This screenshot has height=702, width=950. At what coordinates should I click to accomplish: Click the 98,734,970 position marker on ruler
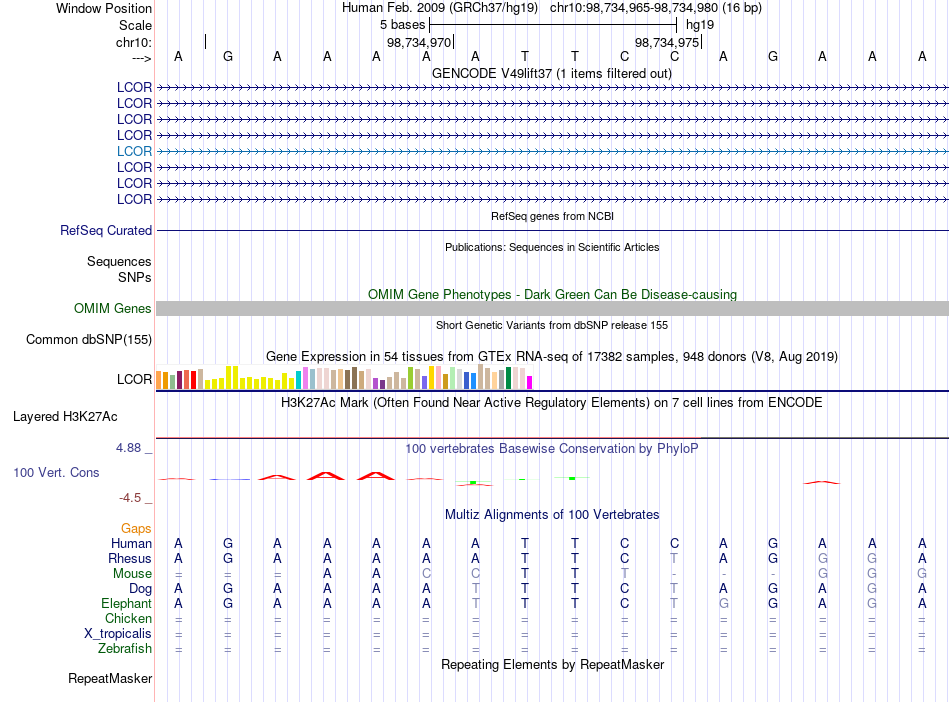point(419,43)
